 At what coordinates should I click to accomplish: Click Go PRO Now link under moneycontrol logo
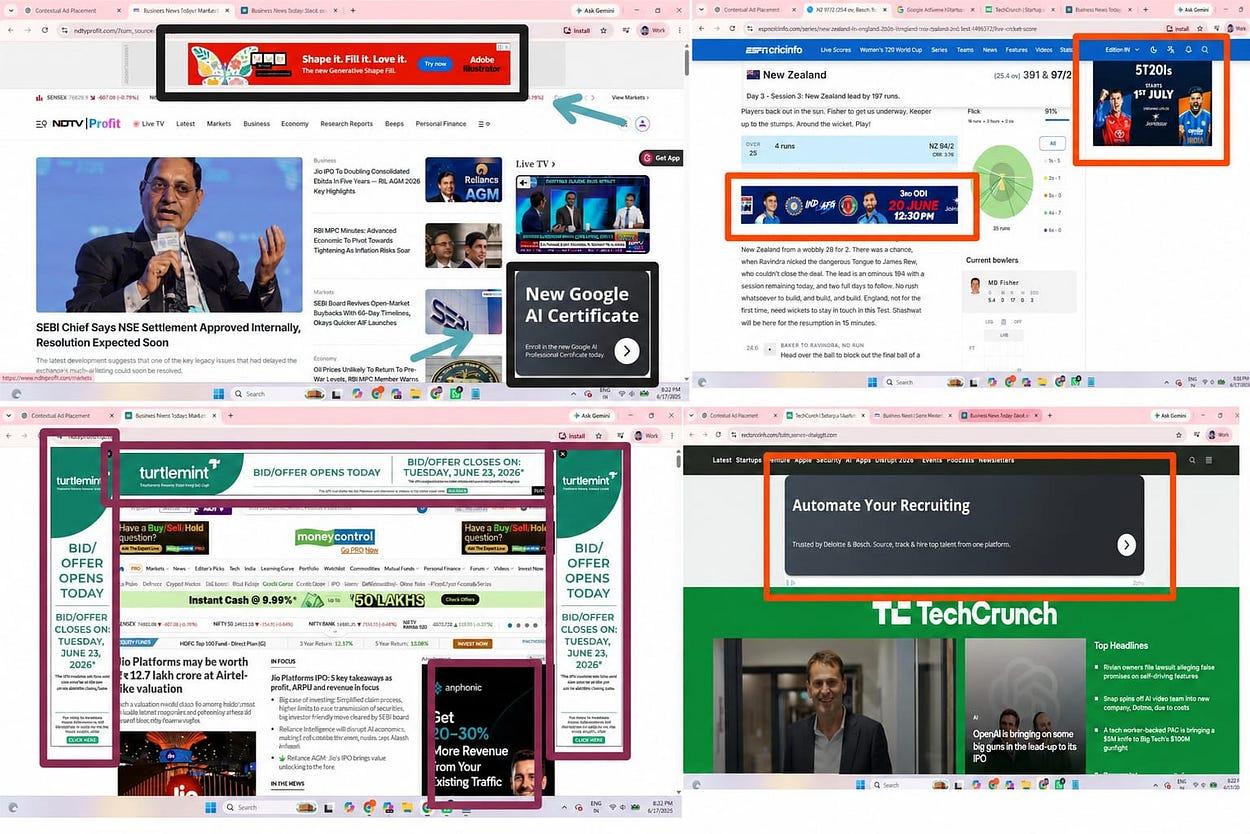click(358, 550)
